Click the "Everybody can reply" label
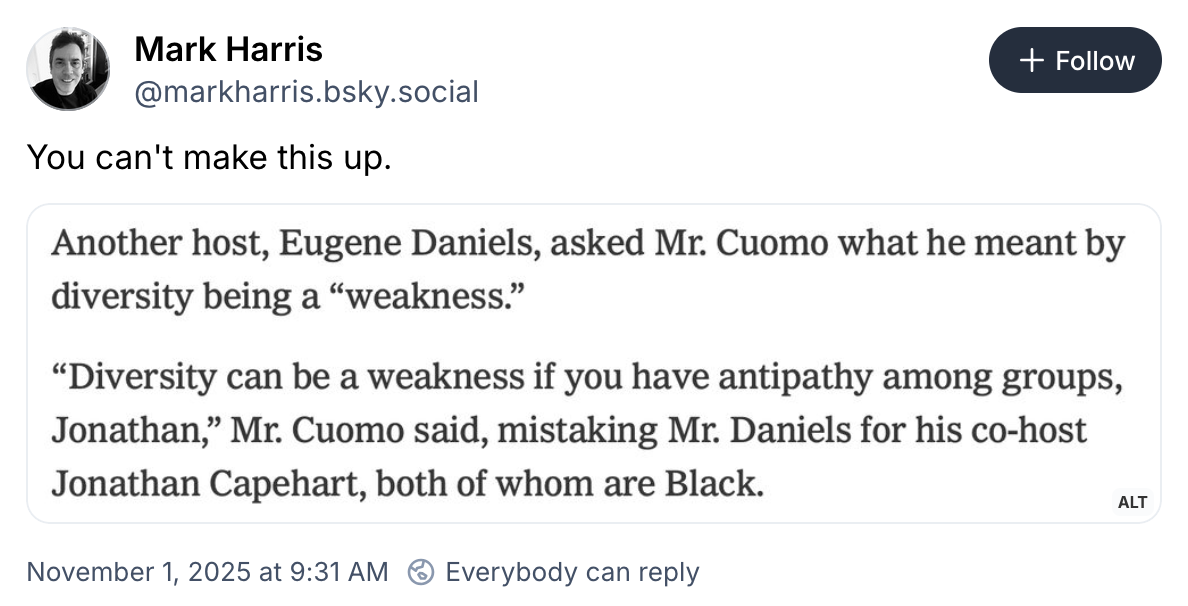This screenshot has width=1188, height=606. tap(571, 572)
